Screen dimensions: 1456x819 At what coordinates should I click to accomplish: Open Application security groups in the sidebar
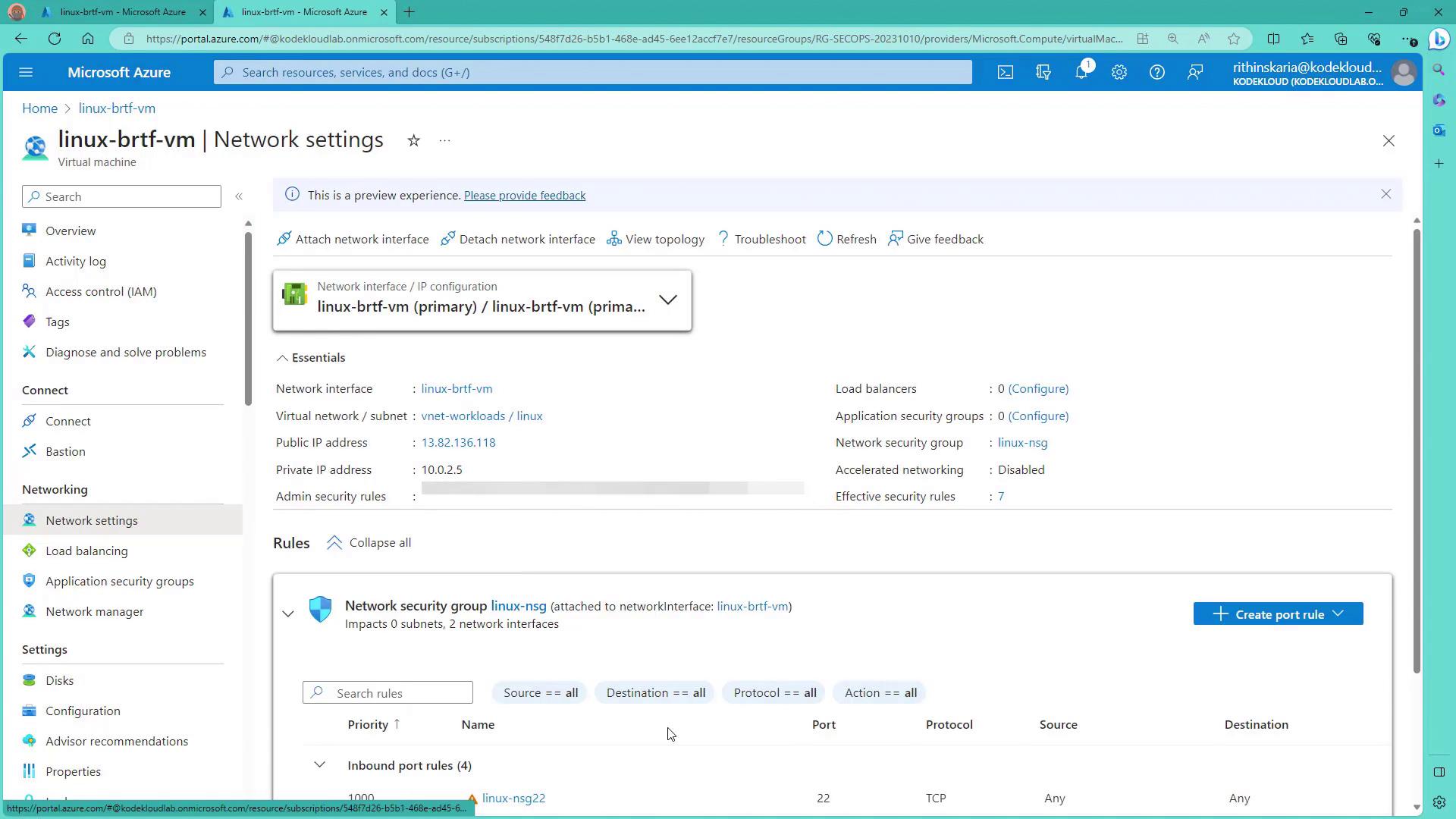coord(119,581)
